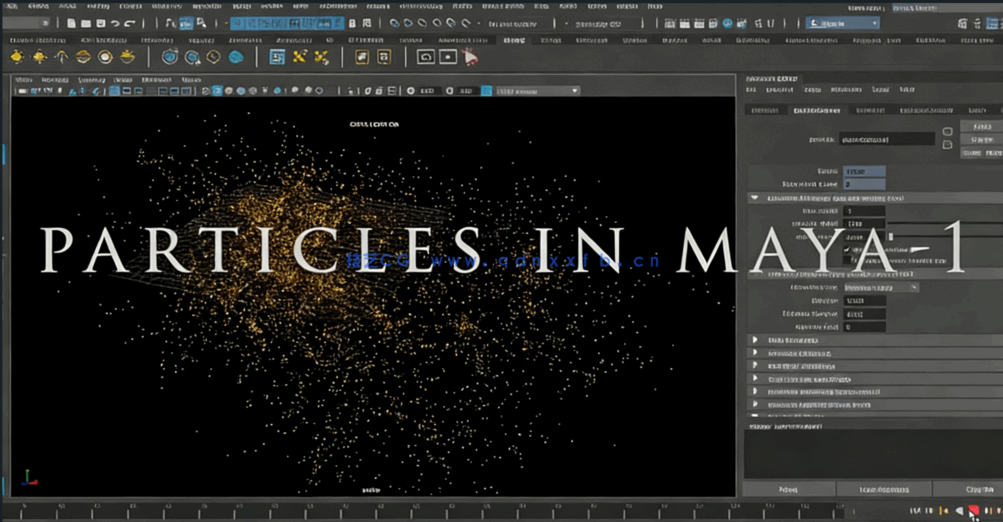Click the red button in the playback controls
The height and width of the screenshot is (522, 1003).
(973, 511)
